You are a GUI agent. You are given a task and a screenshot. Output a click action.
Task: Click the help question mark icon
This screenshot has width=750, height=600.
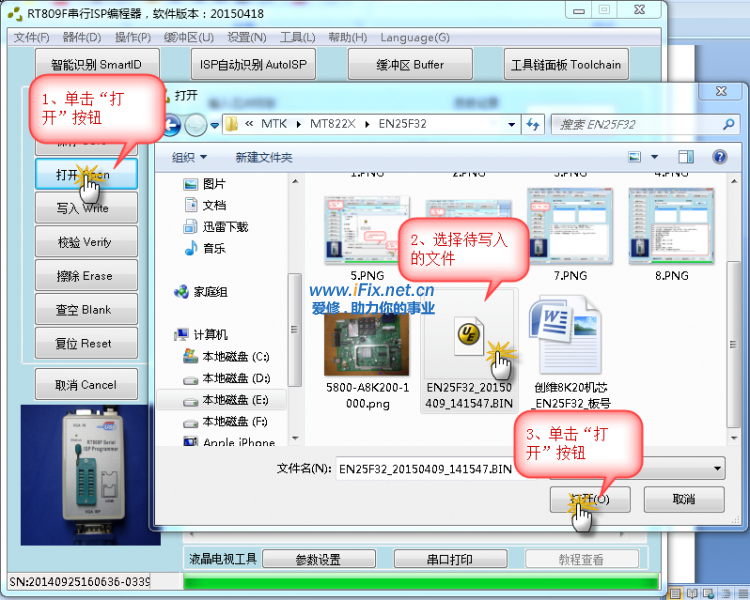718,157
